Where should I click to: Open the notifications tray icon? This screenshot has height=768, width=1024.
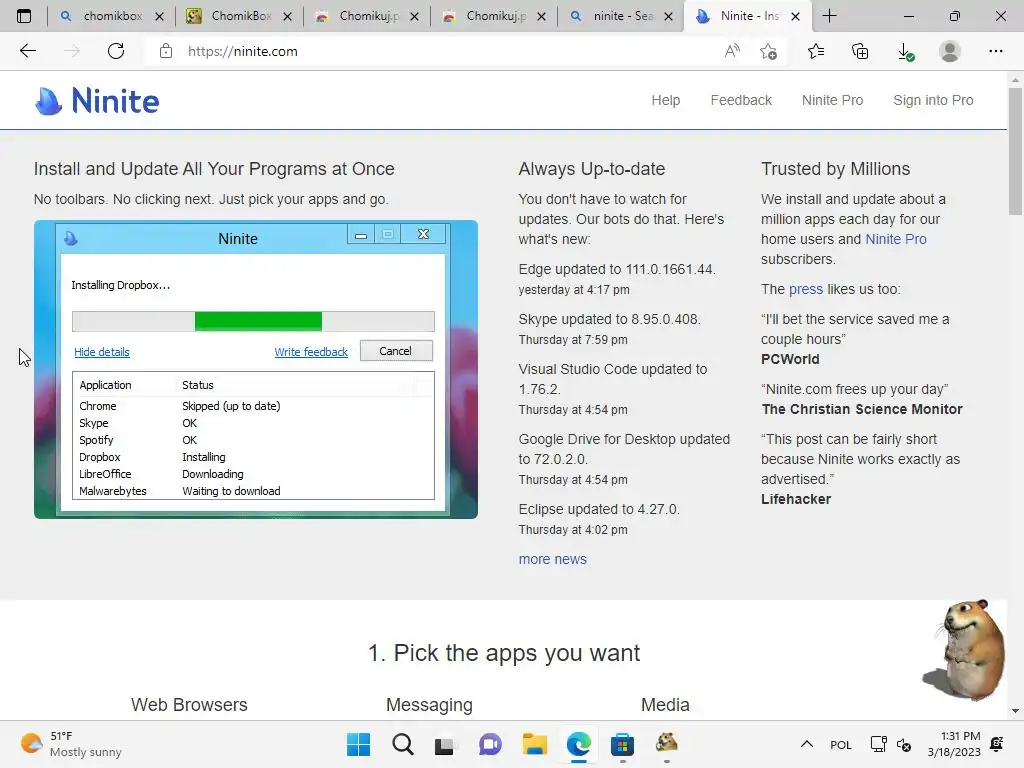pos(997,744)
